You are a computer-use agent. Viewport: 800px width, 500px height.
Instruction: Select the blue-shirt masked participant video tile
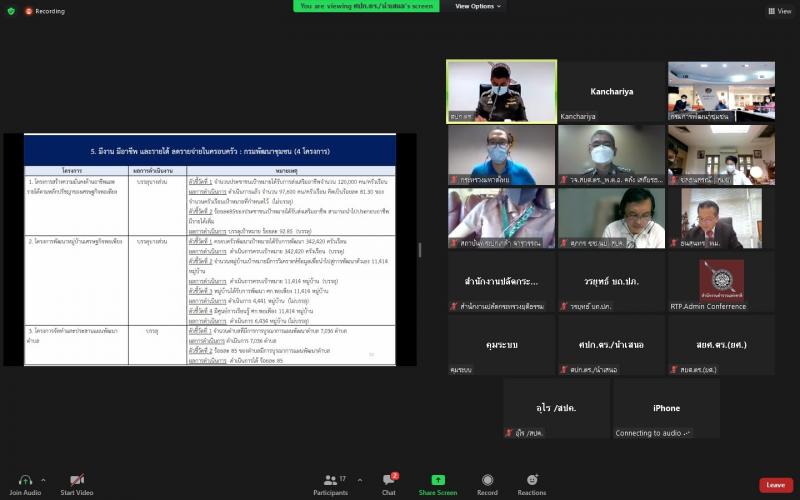(502, 155)
